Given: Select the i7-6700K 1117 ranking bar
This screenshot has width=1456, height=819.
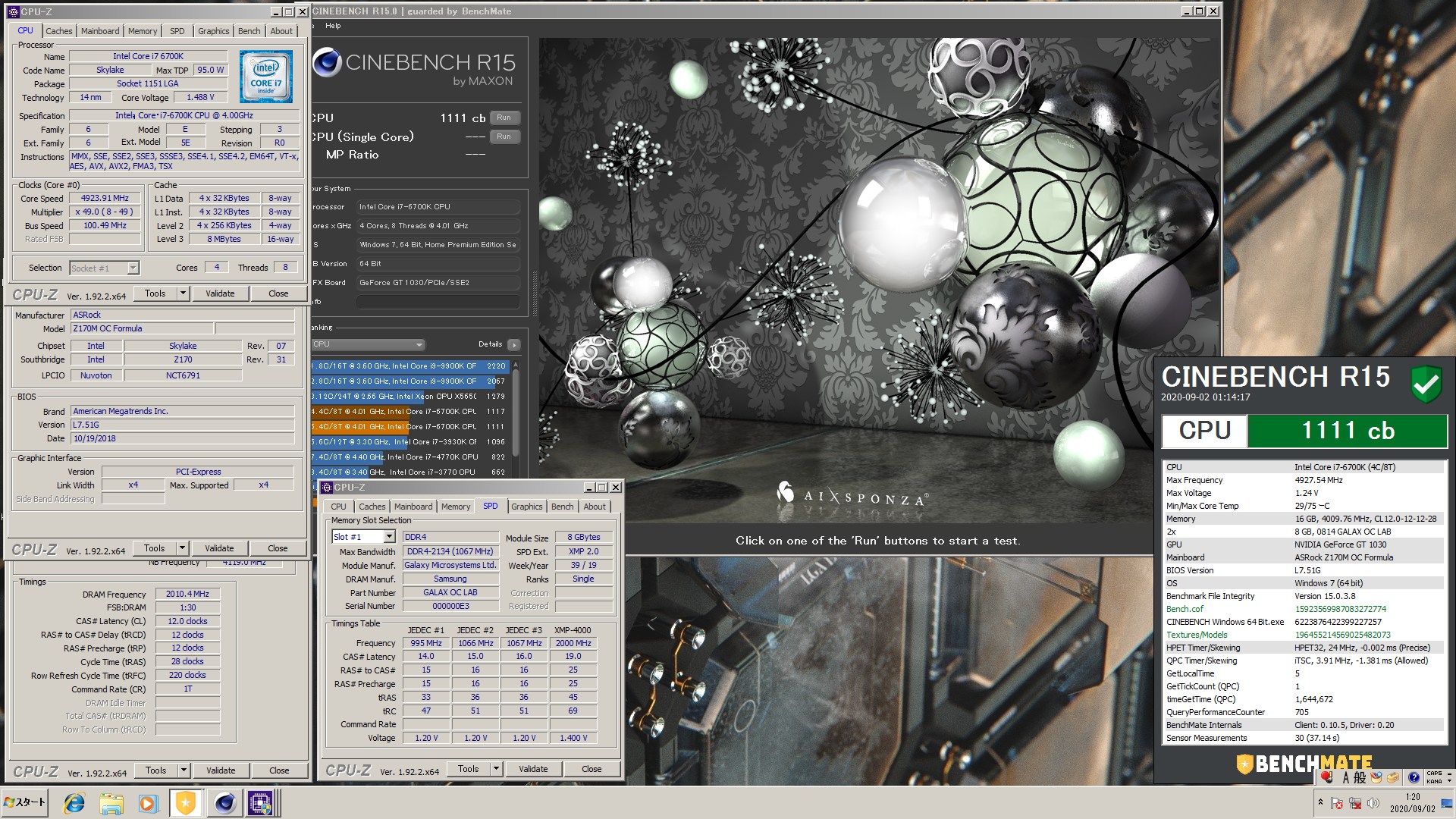Looking at the screenshot, I should (409, 412).
